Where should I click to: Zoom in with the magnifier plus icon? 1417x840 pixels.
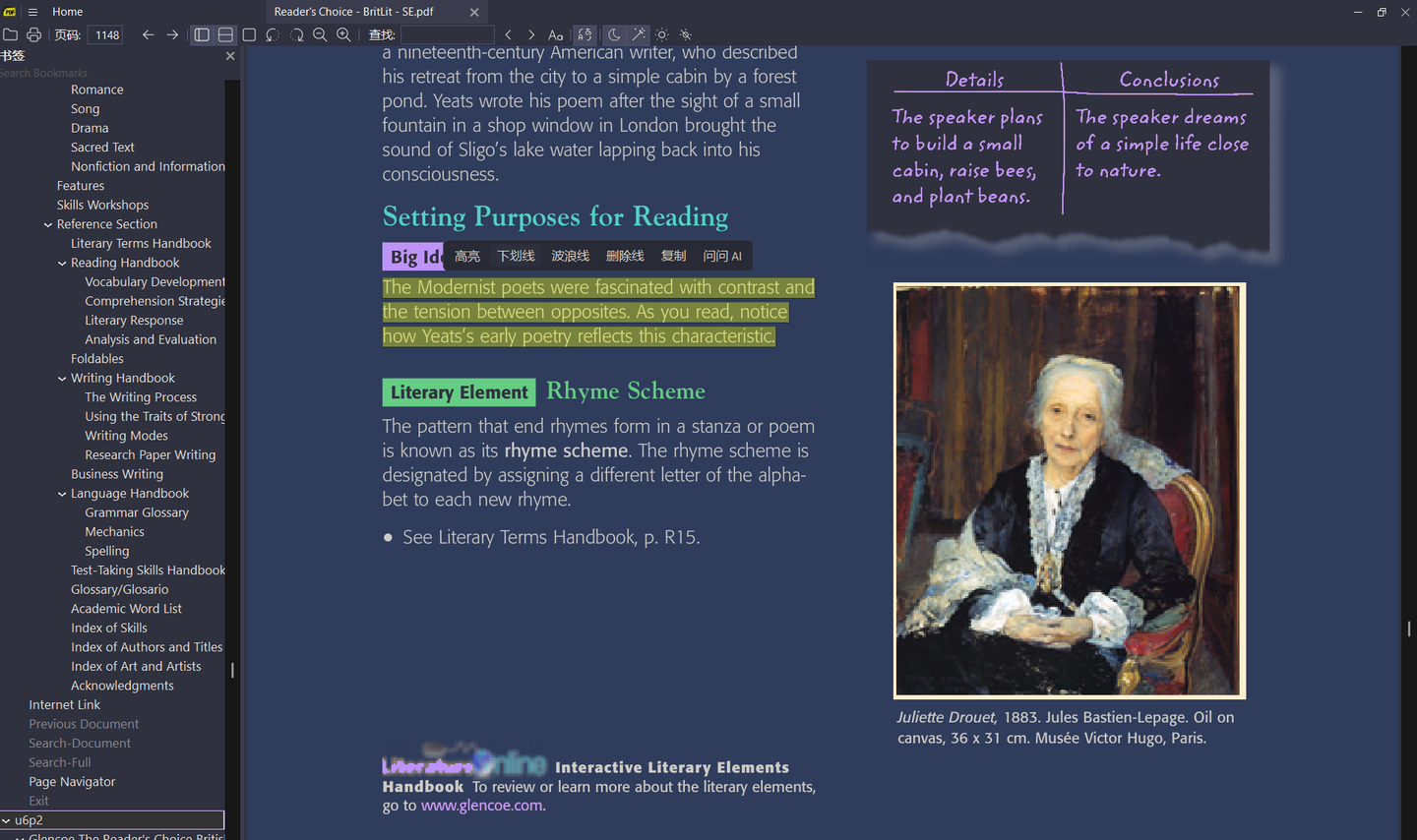[x=343, y=34]
